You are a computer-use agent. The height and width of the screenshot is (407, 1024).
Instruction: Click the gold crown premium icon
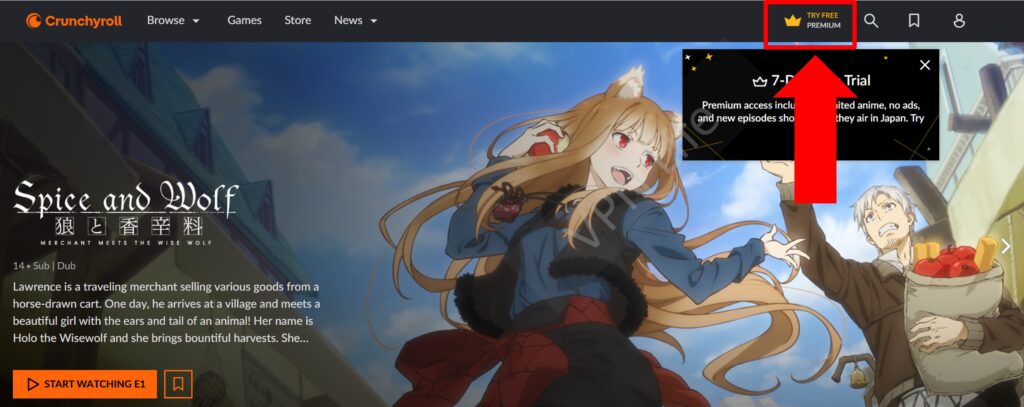coord(793,20)
